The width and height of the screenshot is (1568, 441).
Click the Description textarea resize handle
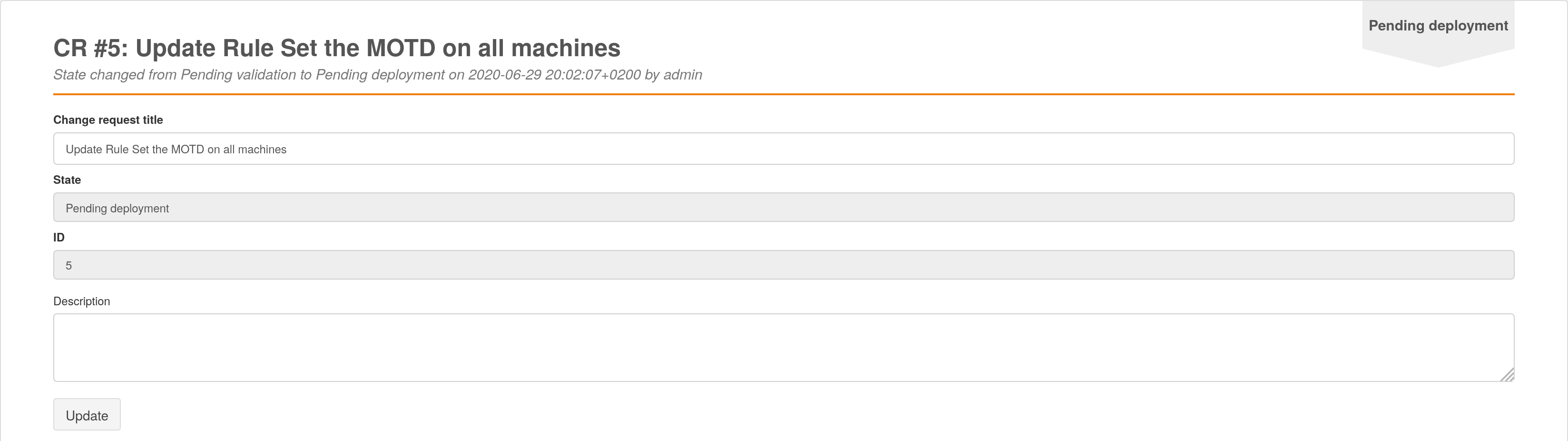pos(1507,375)
